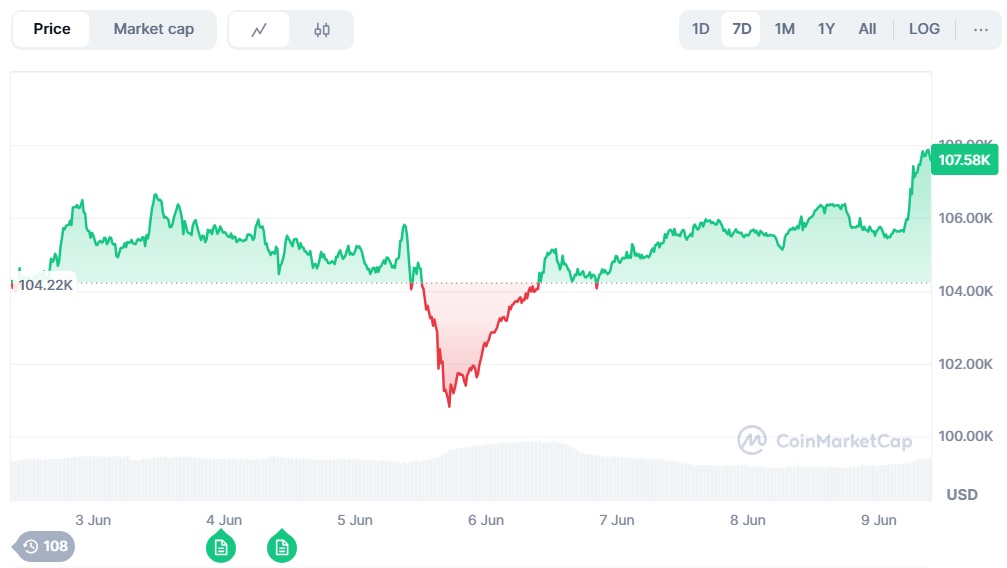
Task: Show All time range
Action: click(867, 29)
